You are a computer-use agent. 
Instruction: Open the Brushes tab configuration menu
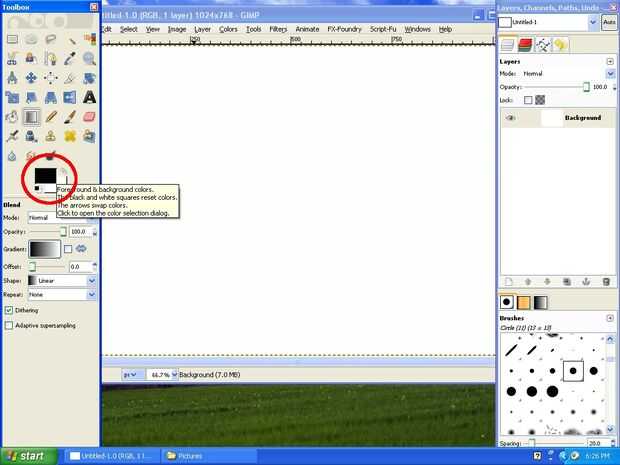point(610,318)
